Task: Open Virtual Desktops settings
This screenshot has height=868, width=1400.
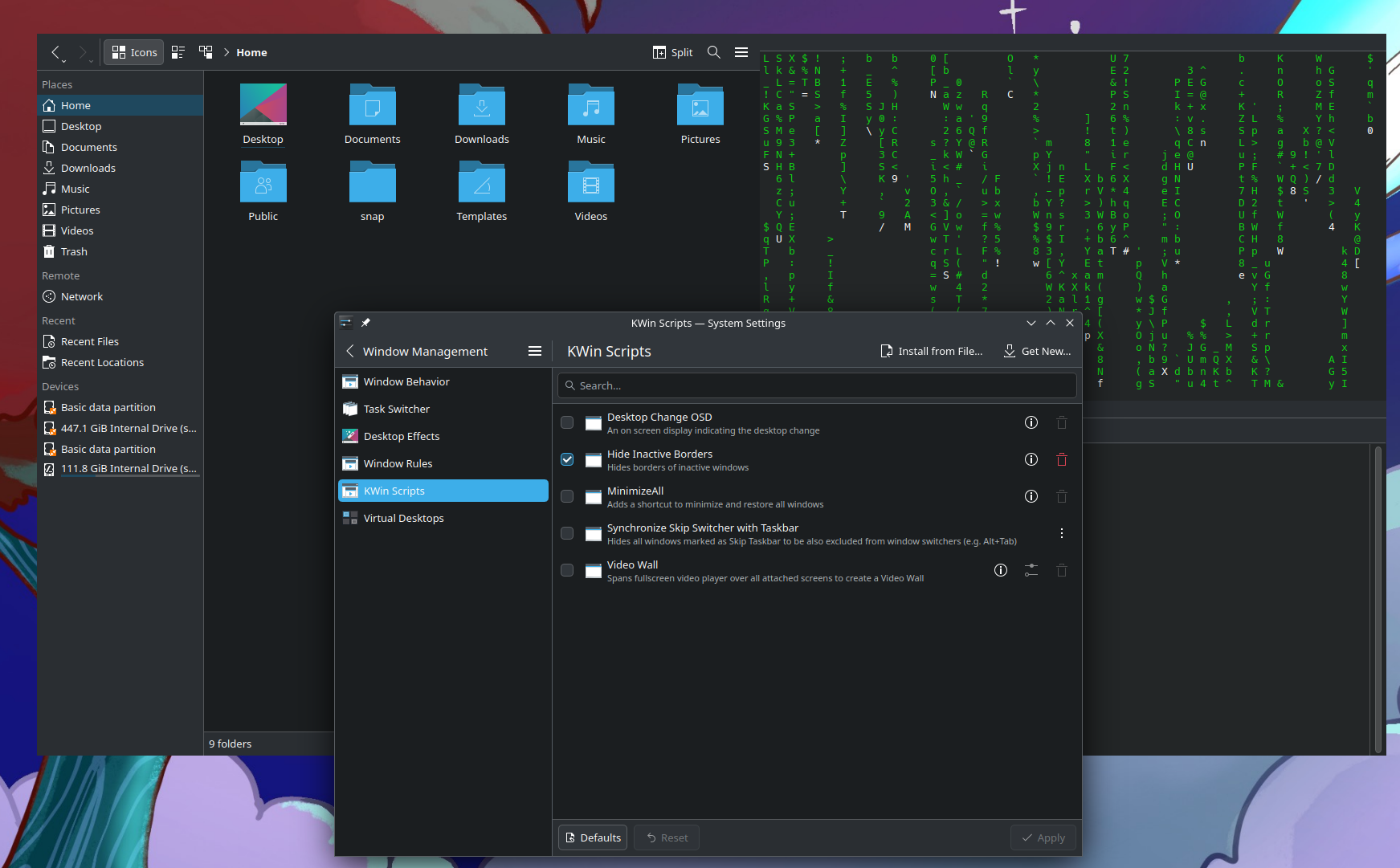Action: [x=443, y=518]
